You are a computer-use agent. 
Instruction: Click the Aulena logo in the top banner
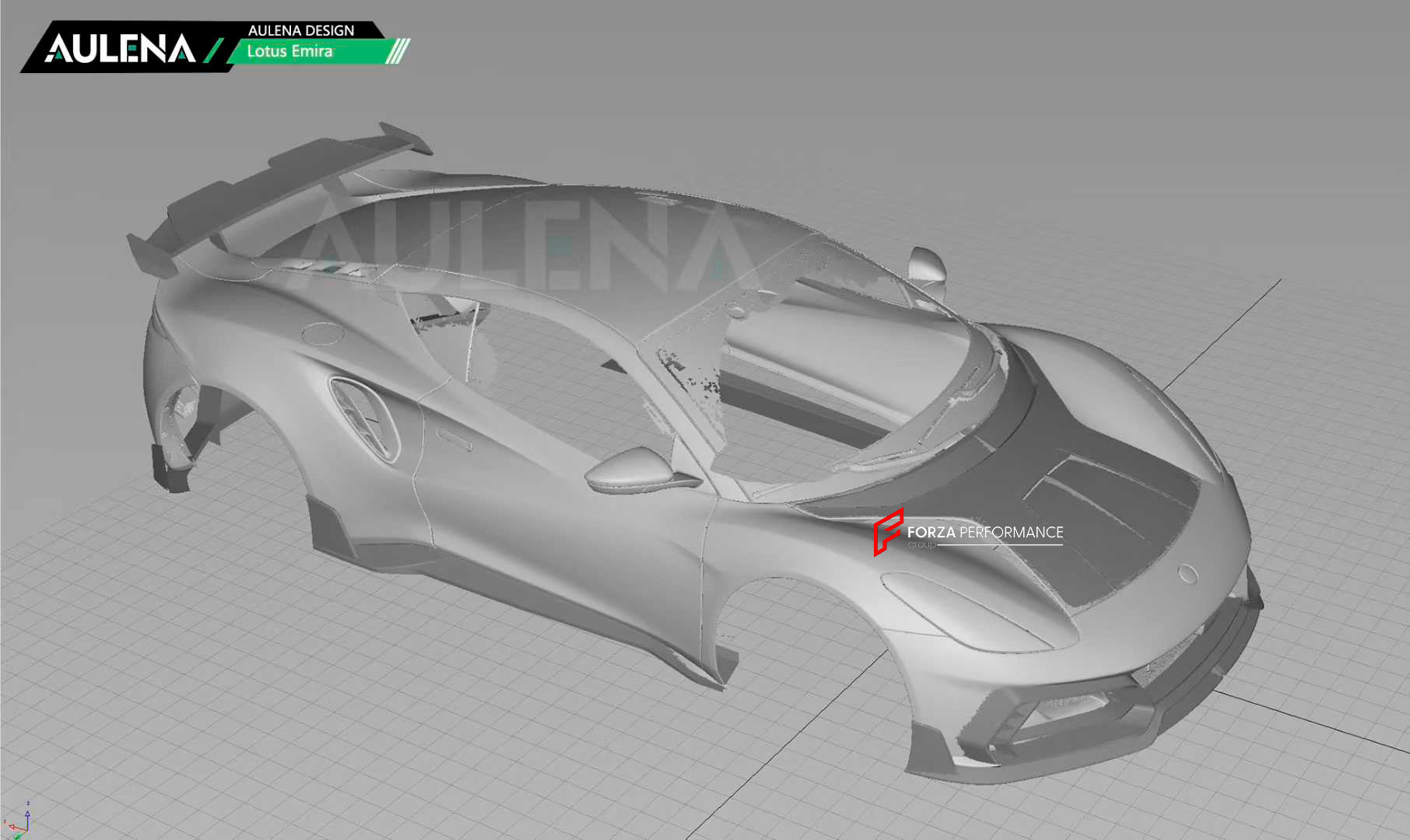pos(121,48)
